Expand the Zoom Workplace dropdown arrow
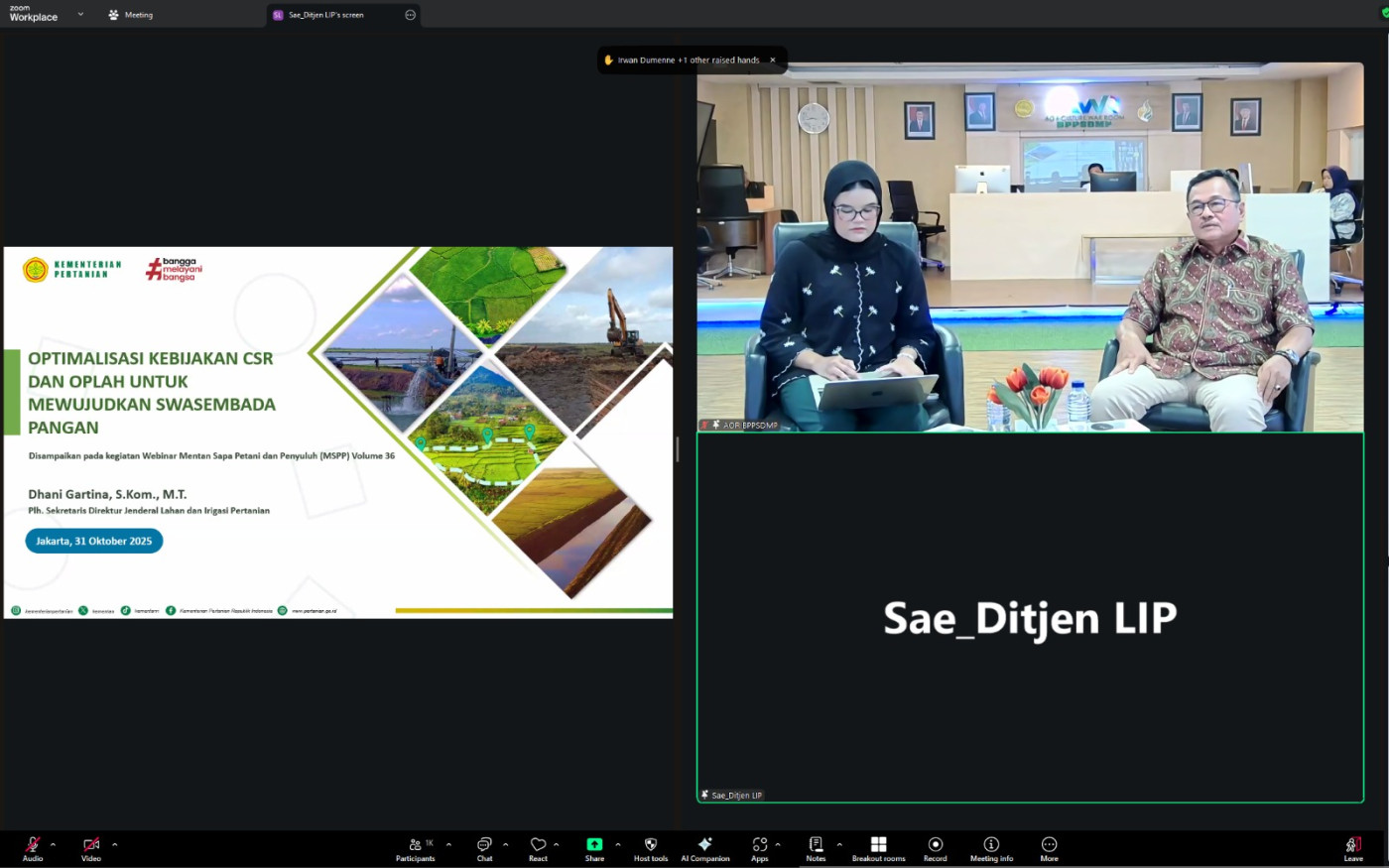The width and height of the screenshot is (1389, 868). tap(80, 14)
